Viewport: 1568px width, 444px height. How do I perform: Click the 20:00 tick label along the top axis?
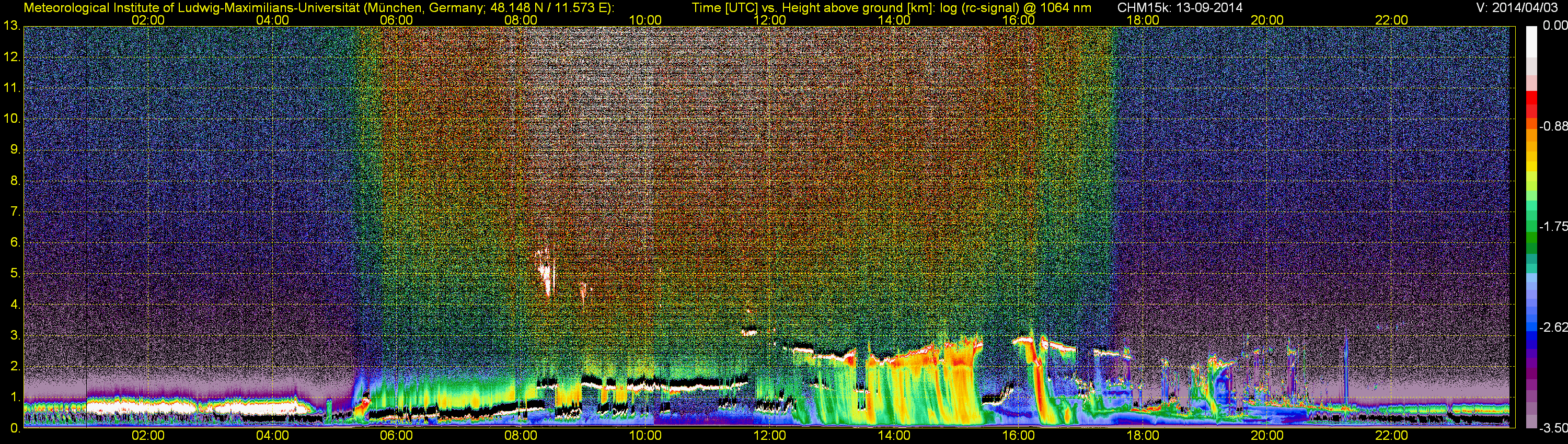coord(1267,20)
